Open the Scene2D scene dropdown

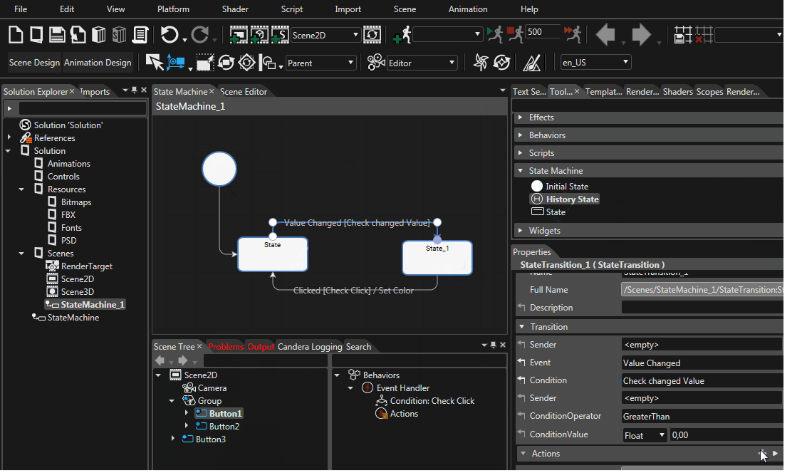pyautogui.click(x=356, y=35)
